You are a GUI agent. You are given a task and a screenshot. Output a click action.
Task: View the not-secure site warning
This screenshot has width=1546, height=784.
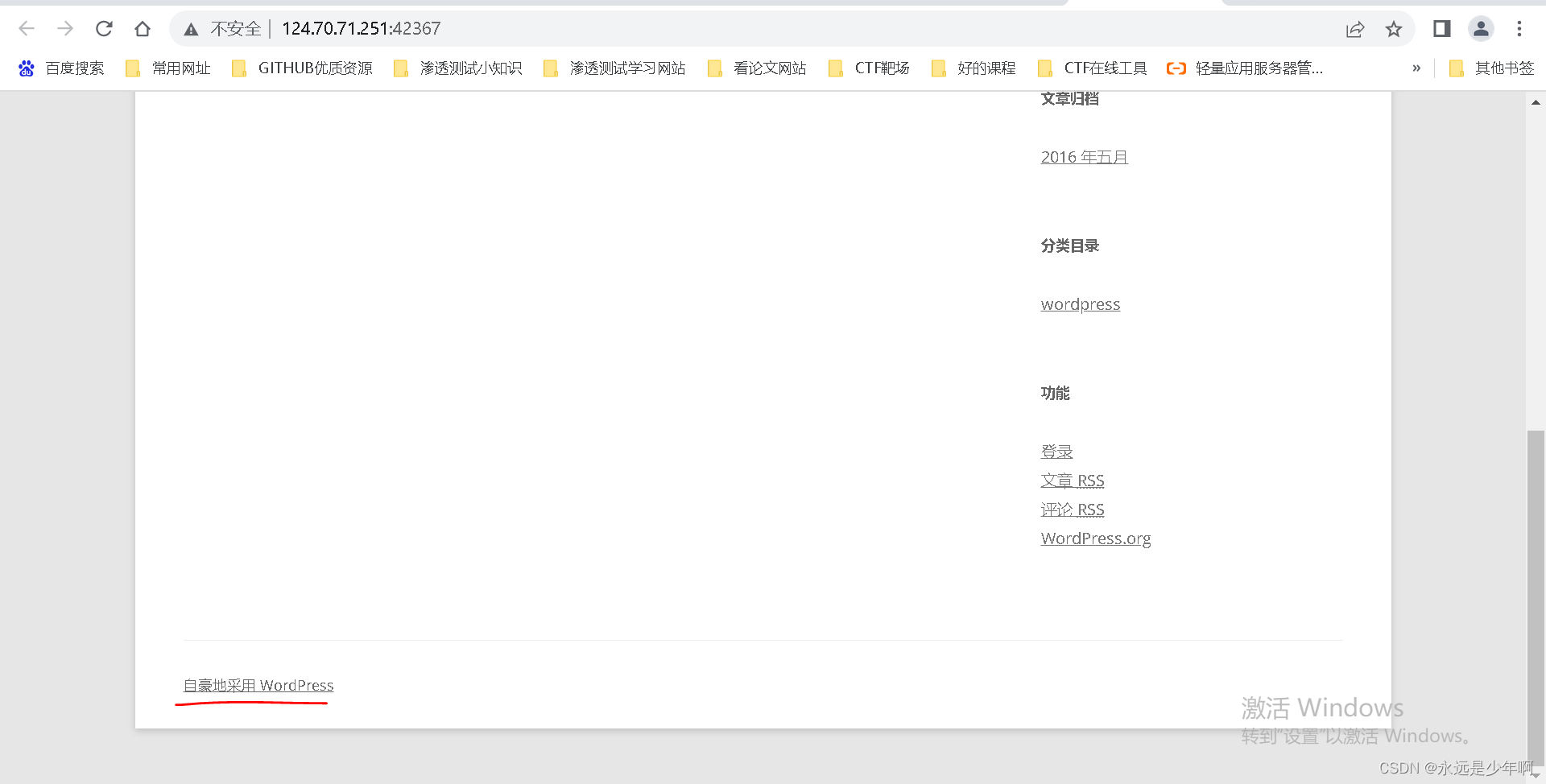(x=222, y=29)
